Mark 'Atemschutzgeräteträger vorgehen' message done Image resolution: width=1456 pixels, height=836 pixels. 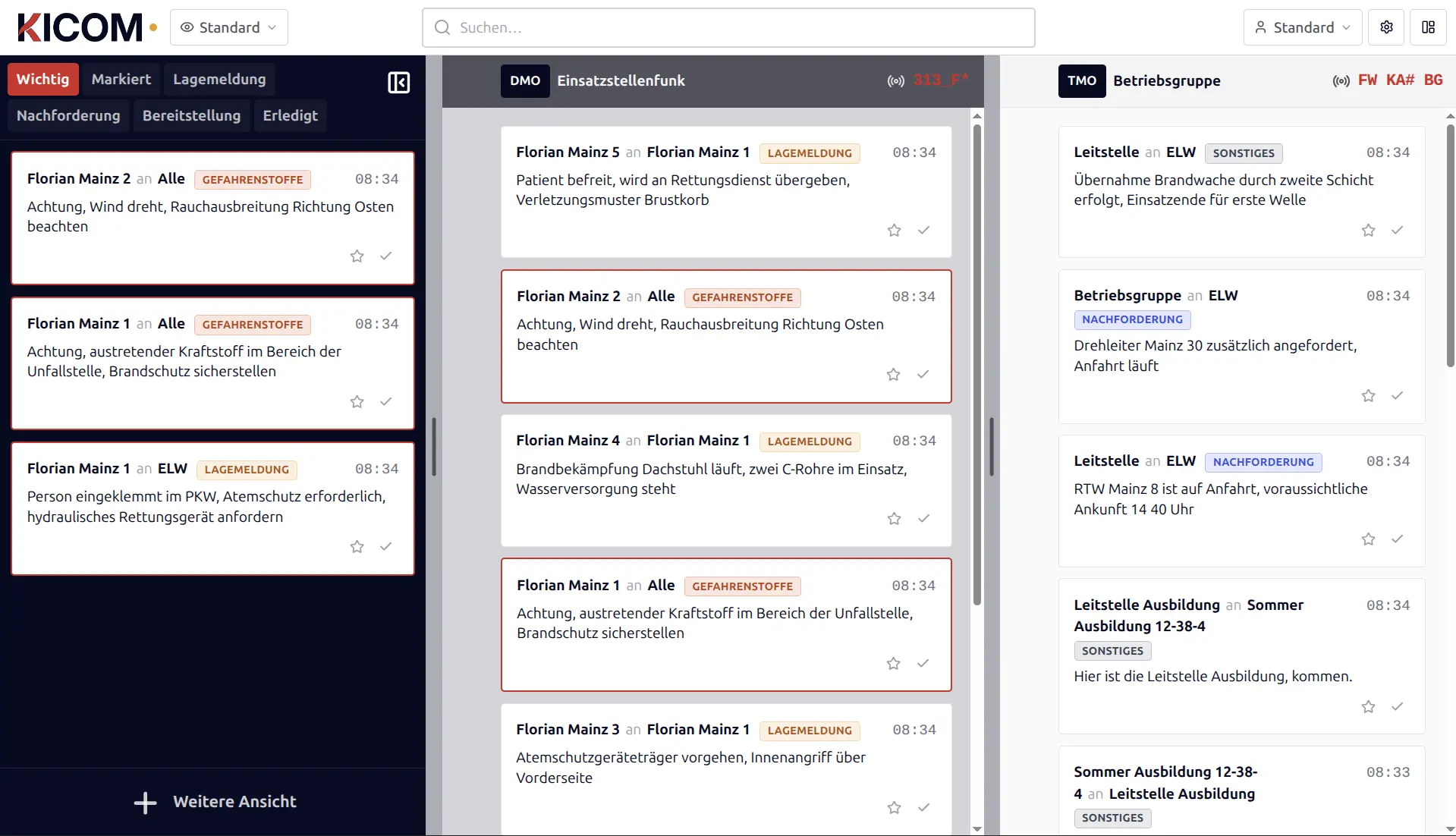(923, 807)
